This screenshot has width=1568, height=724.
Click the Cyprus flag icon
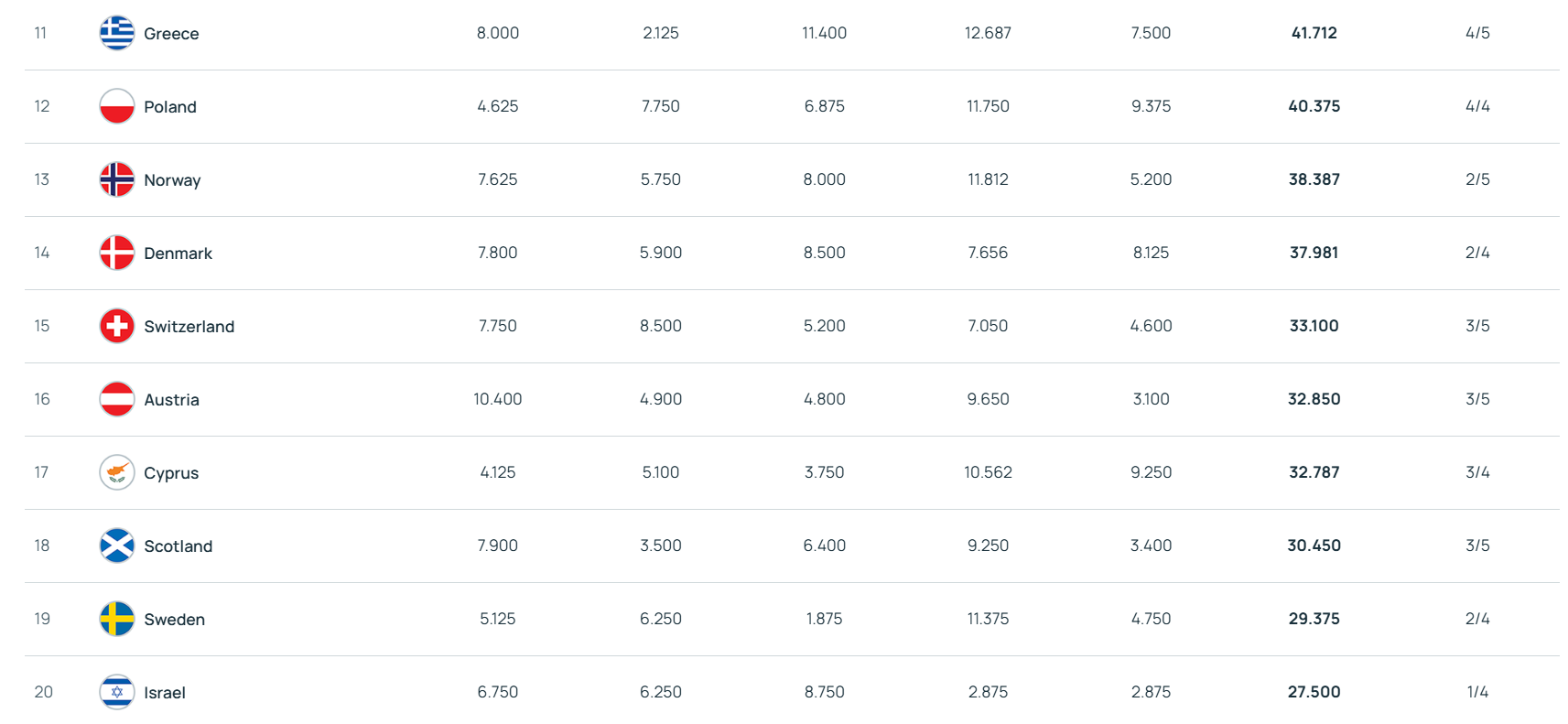[117, 472]
